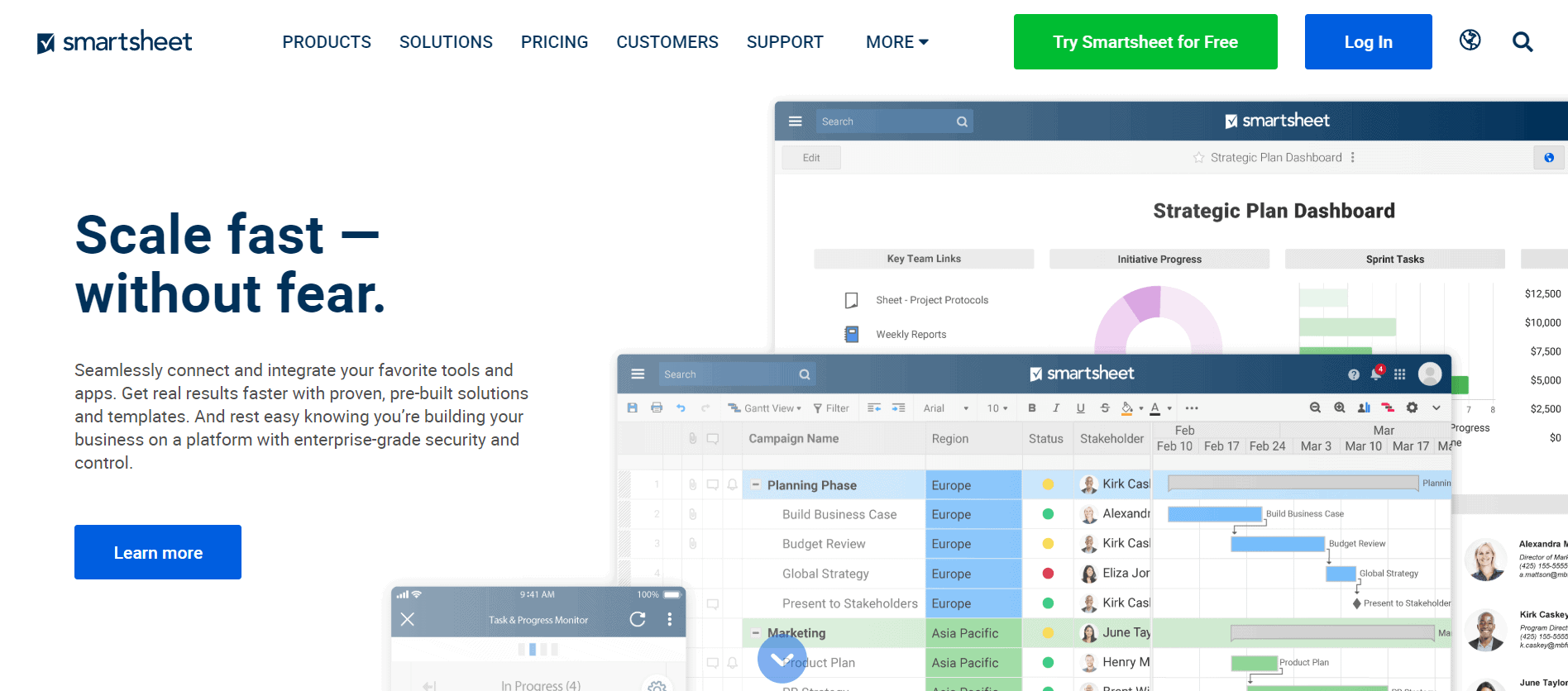Open the globe language selector icon

click(x=1470, y=40)
